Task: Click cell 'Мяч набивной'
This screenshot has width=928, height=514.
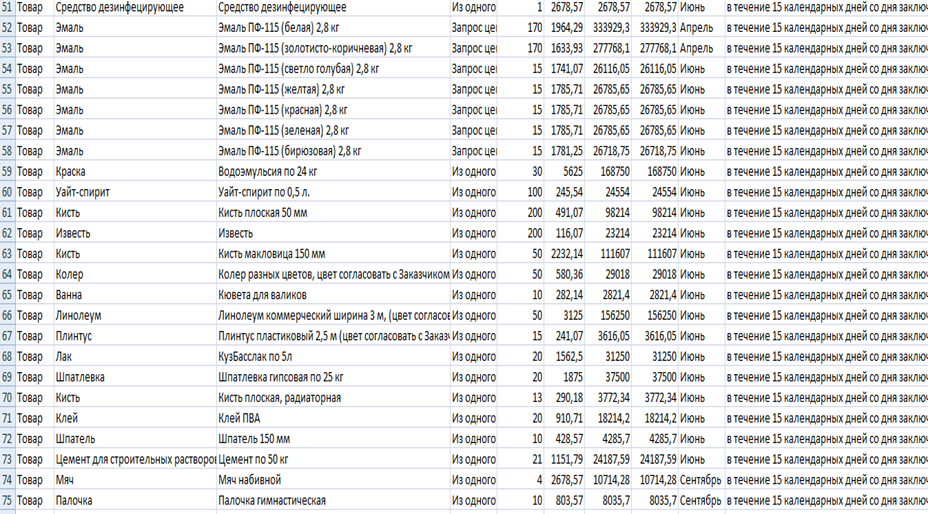Action: click(333, 480)
